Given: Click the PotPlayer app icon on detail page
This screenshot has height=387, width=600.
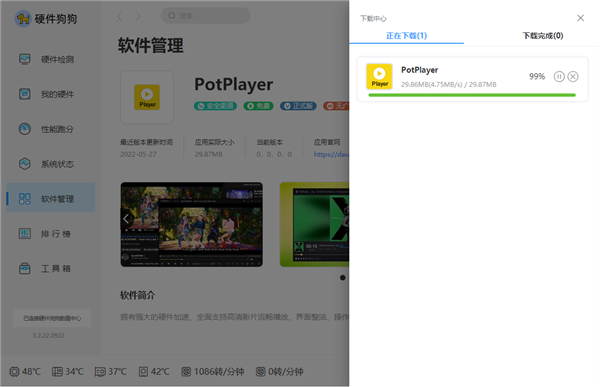Looking at the screenshot, I should [x=147, y=97].
